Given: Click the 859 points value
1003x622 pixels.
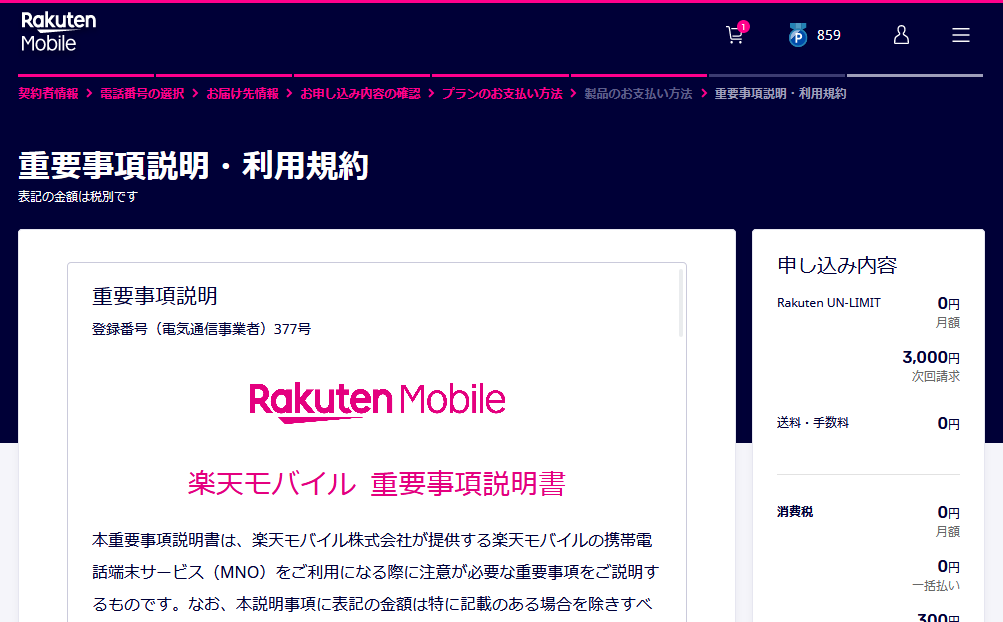Looking at the screenshot, I should (828, 36).
